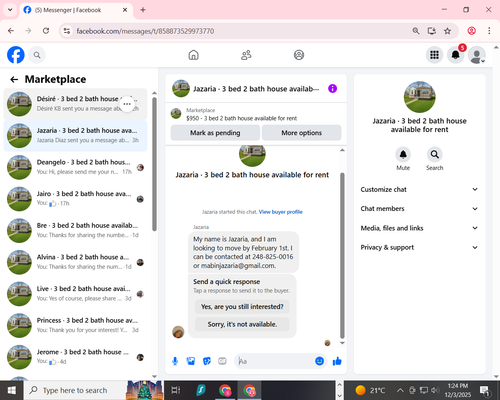This screenshot has width=500, height=400.
Task: Open the Groups icon in top navigation
Action: click(299, 55)
